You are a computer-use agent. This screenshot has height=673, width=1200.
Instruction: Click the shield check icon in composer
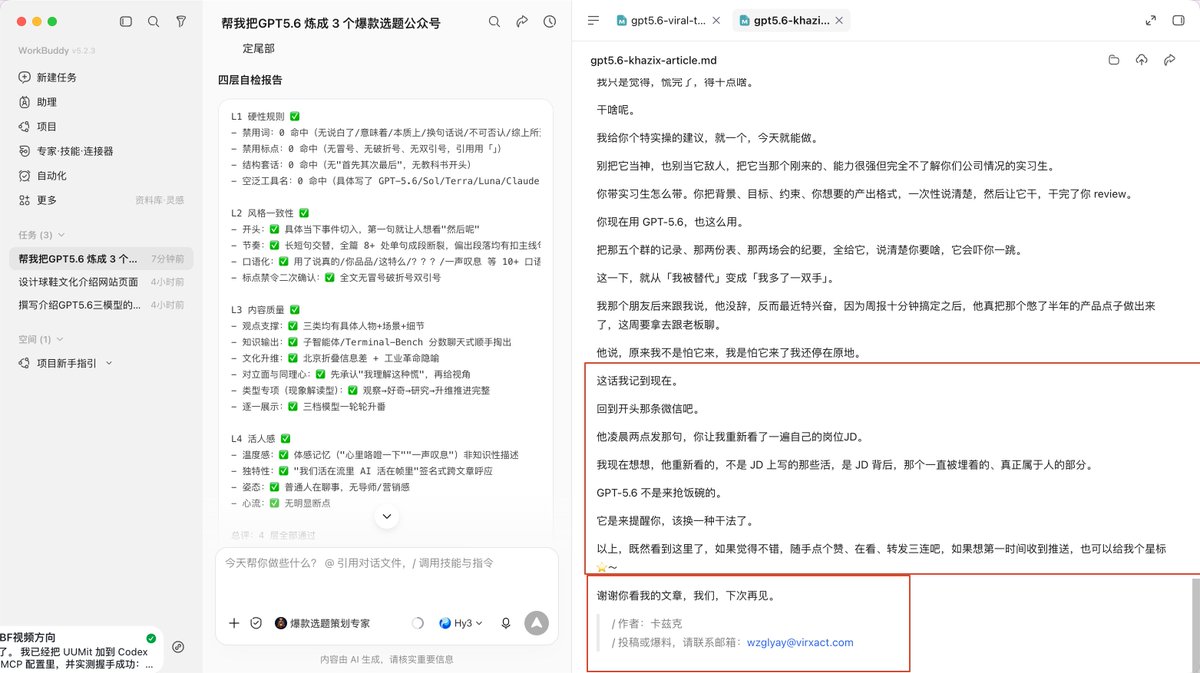tap(256, 623)
